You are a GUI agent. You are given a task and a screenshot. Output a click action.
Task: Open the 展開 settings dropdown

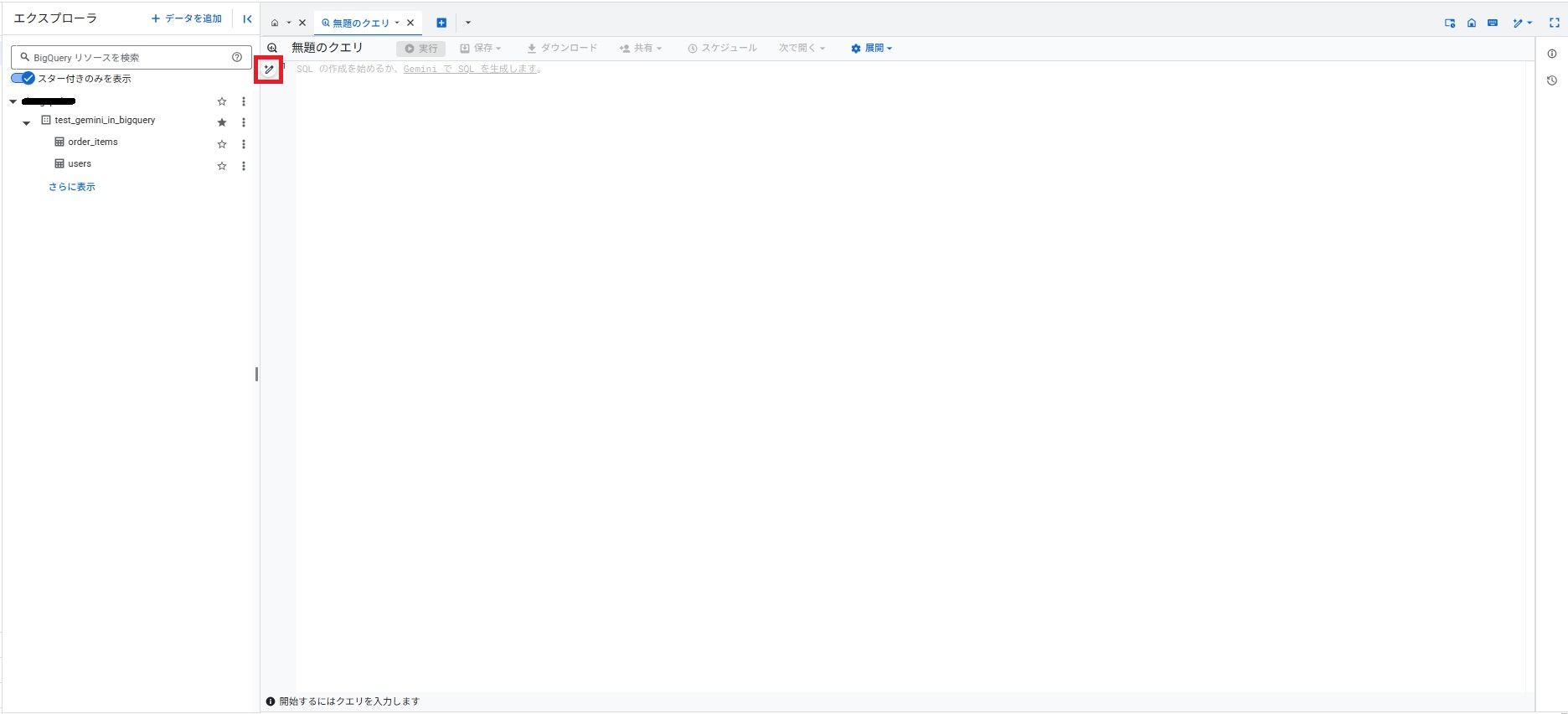coord(871,49)
